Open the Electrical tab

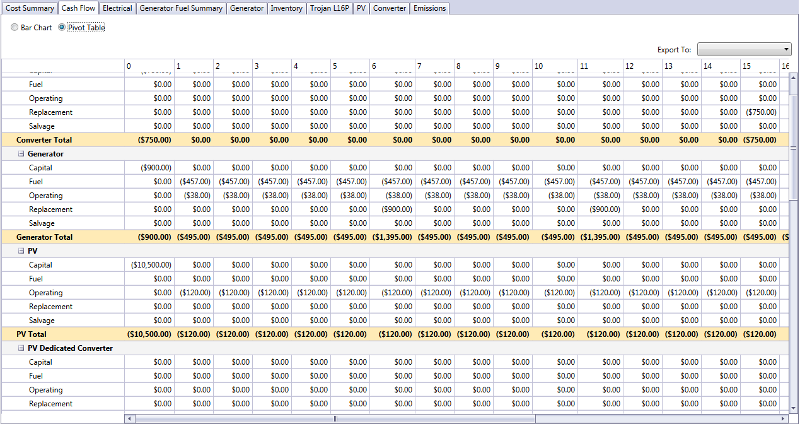click(x=117, y=8)
